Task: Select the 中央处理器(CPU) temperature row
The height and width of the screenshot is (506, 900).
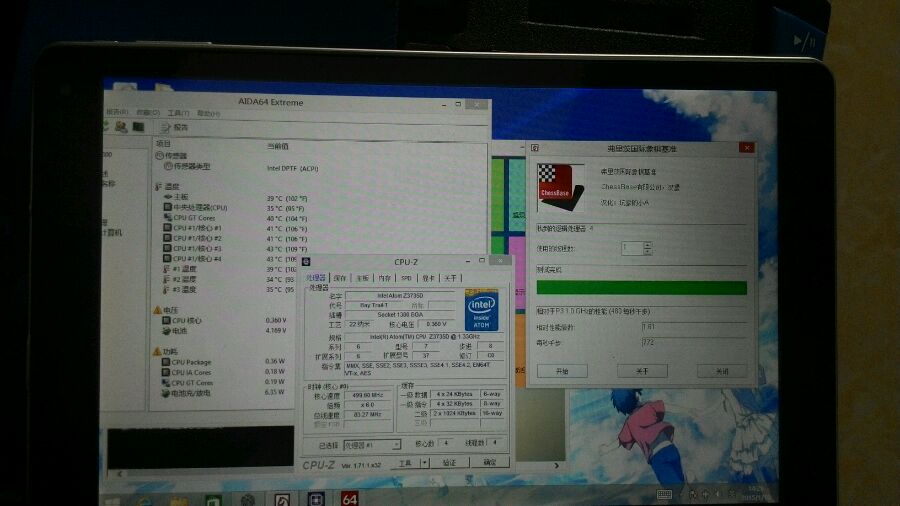Action: [x=196, y=207]
